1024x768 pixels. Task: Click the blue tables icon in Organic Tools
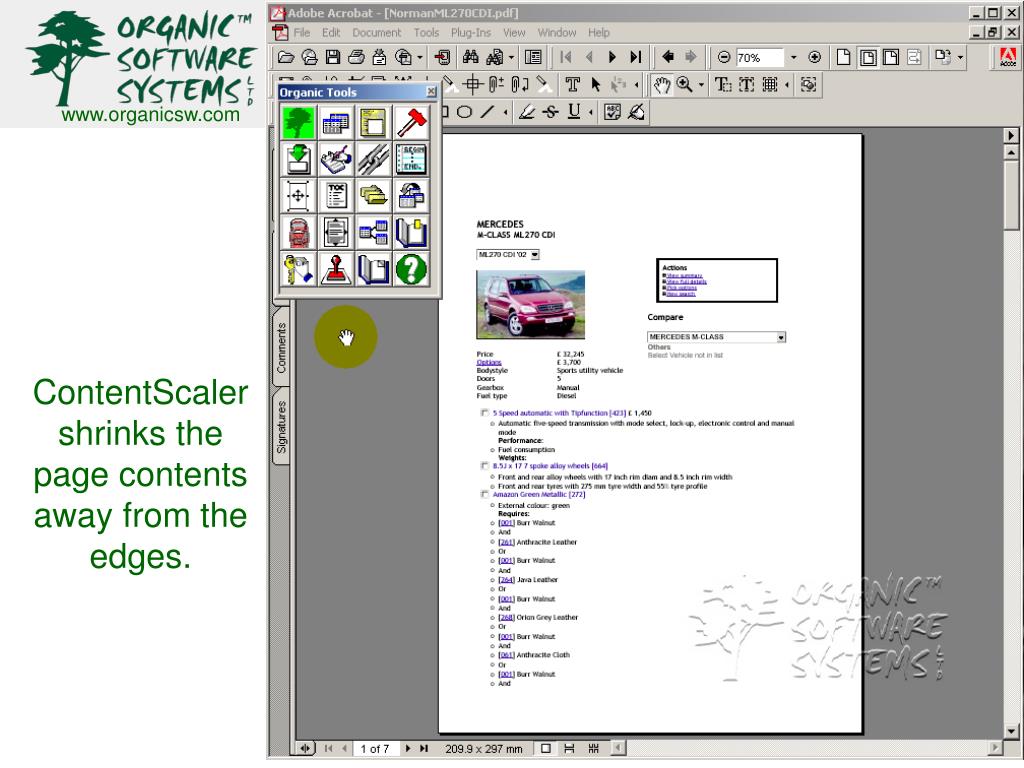tap(336, 122)
